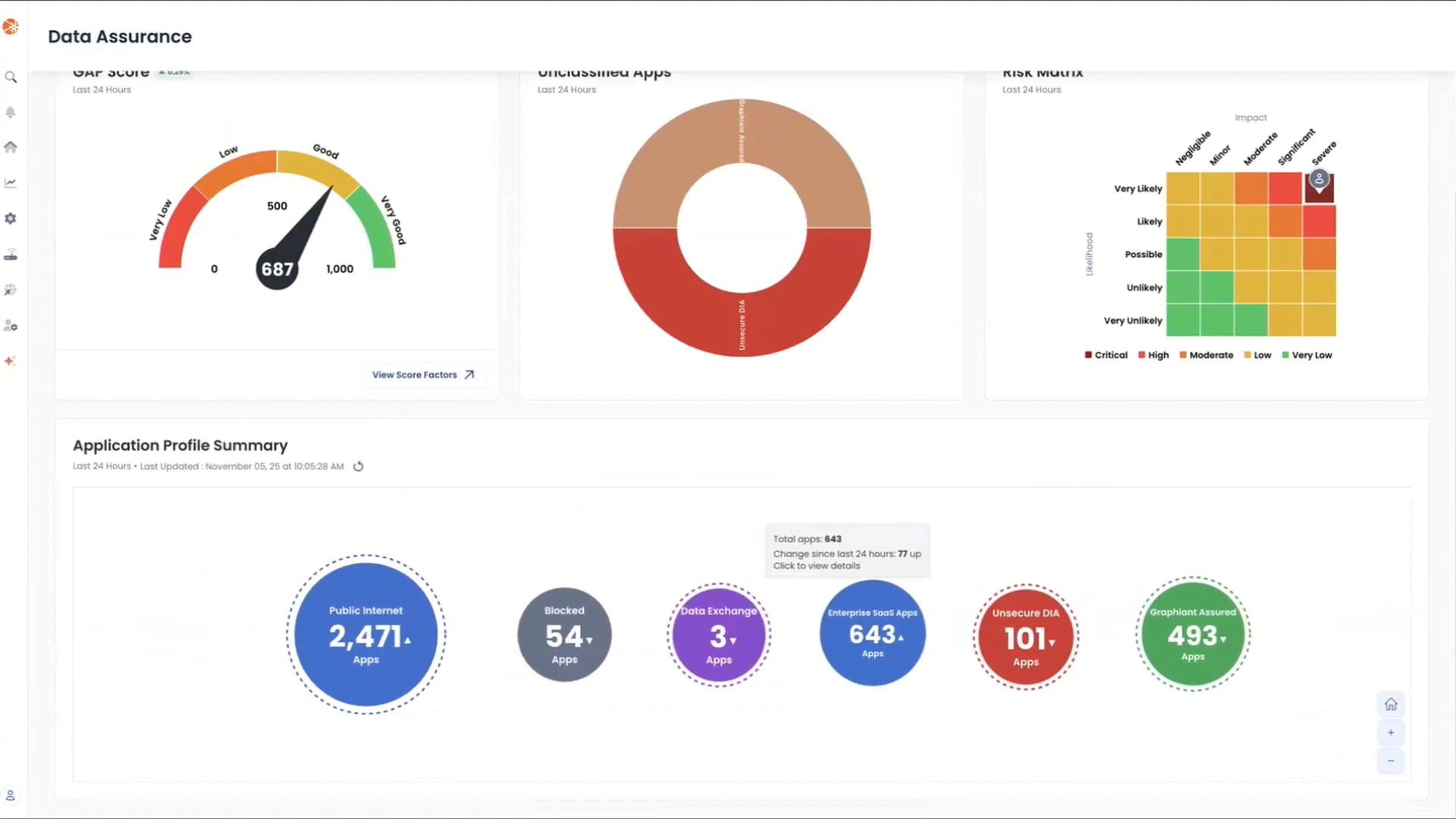Open notifications bell in sidebar

click(11, 112)
